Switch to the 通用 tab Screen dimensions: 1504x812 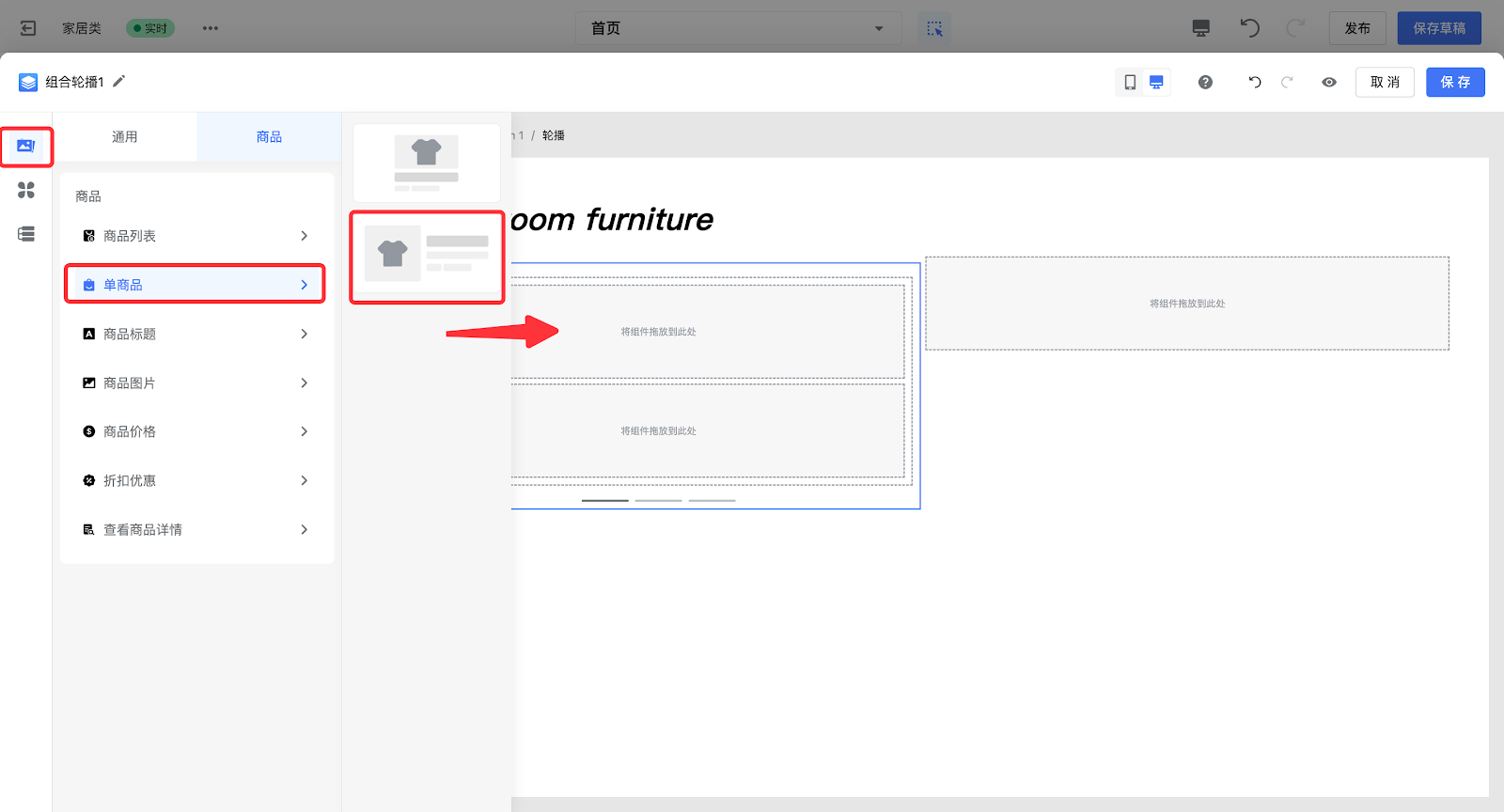(x=125, y=137)
